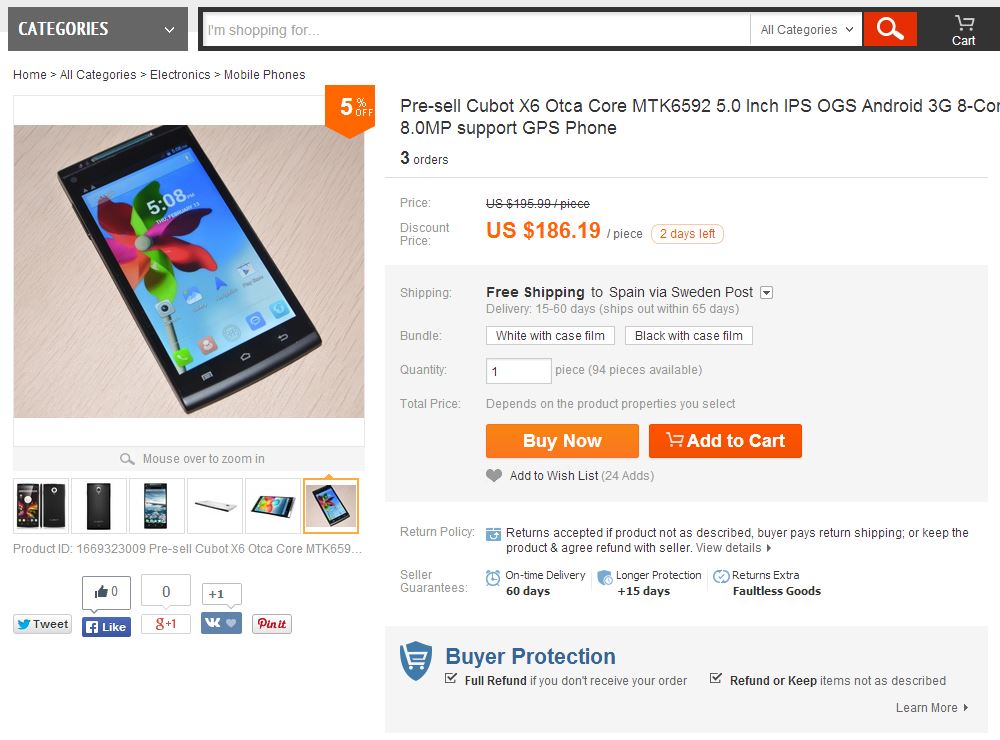Screen dimensions: 1000x740
Task: Select the White with case film bundle
Action: point(550,336)
